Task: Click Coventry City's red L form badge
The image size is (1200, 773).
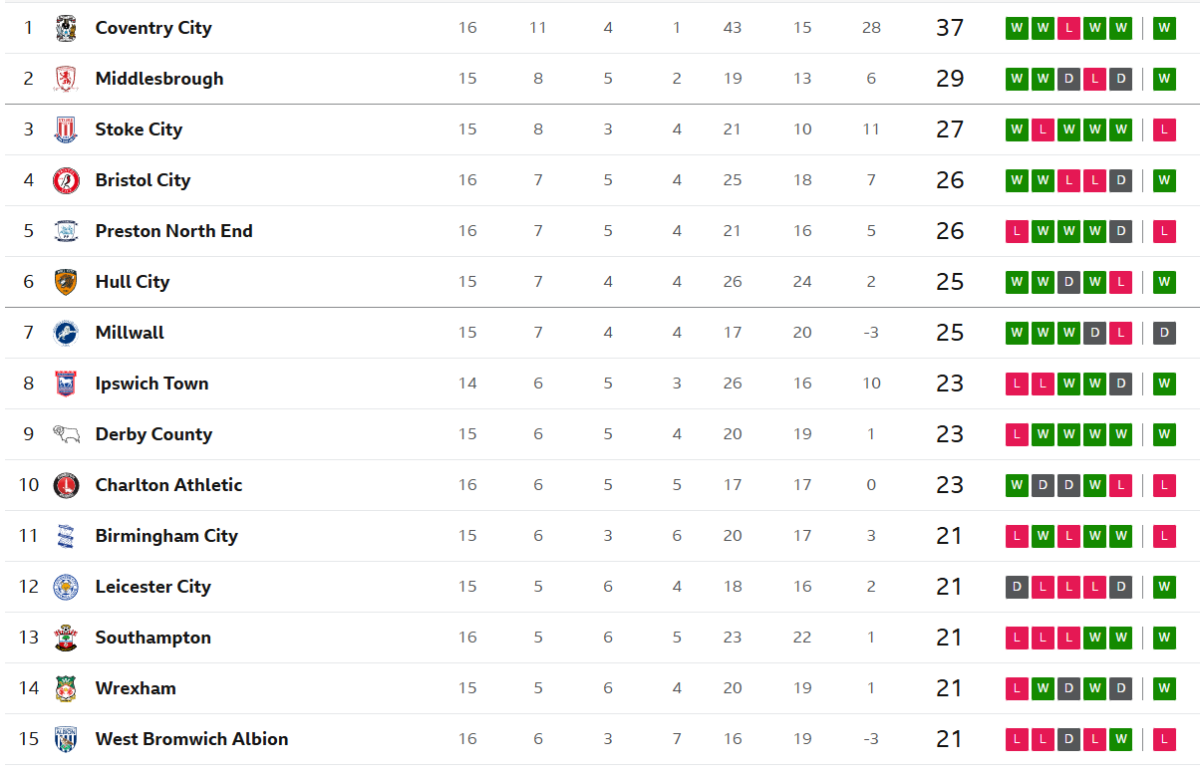Action: coord(1068,28)
